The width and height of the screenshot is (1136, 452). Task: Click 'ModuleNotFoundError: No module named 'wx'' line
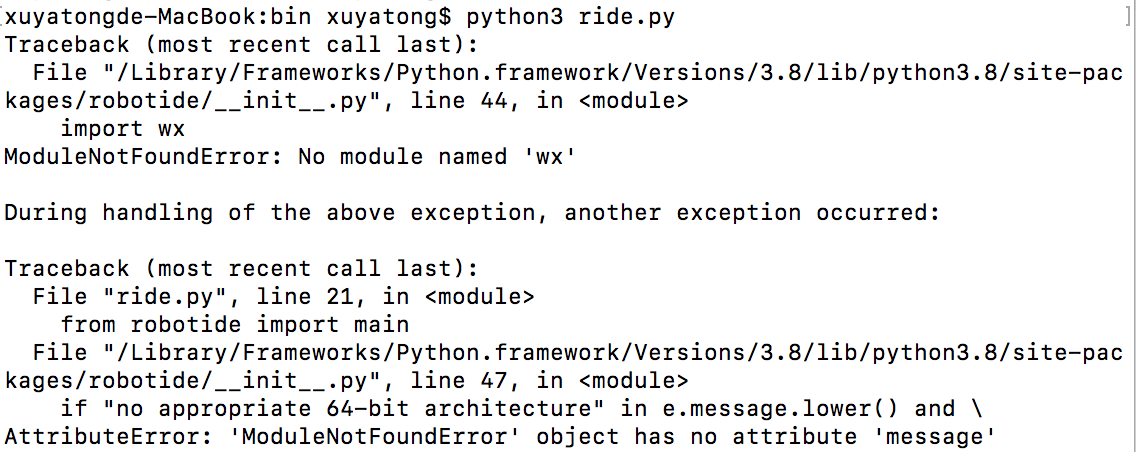[290, 157]
